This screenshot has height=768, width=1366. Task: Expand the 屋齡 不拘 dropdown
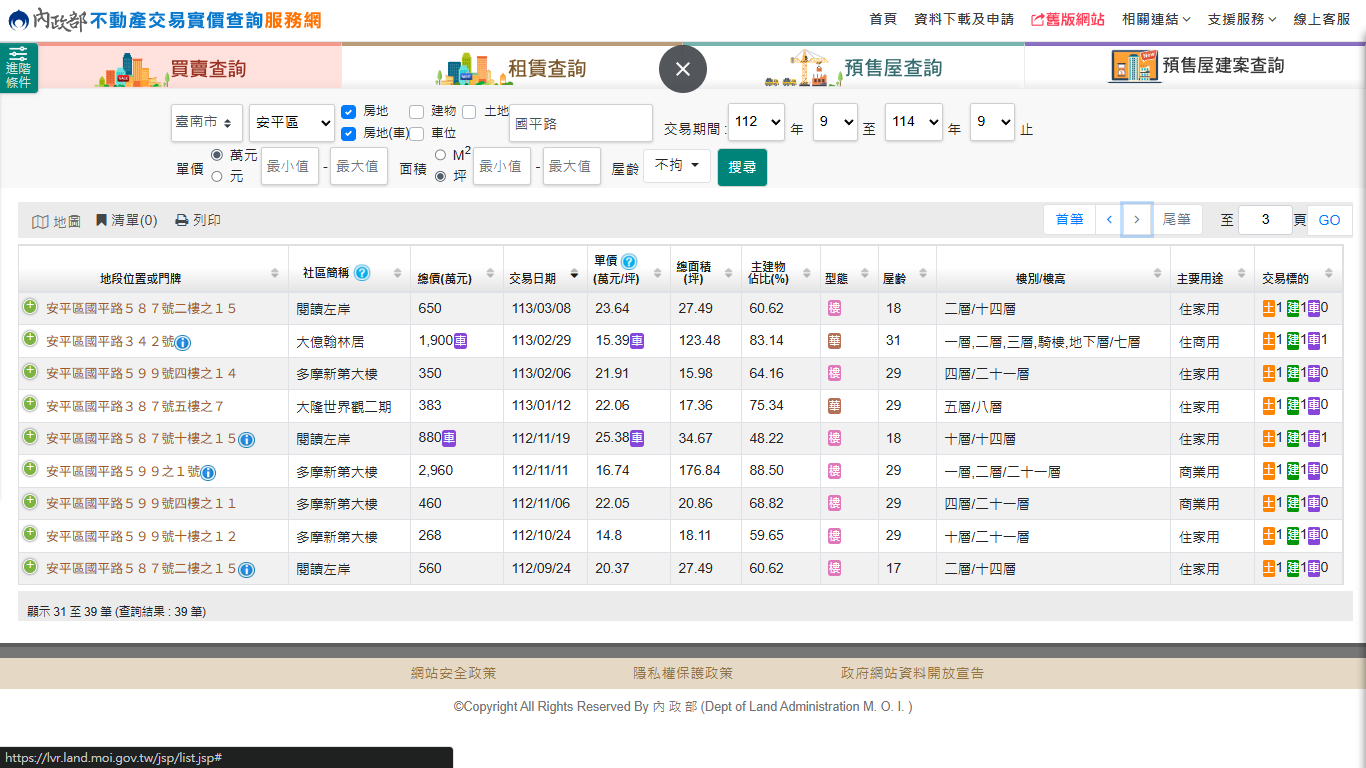point(677,166)
